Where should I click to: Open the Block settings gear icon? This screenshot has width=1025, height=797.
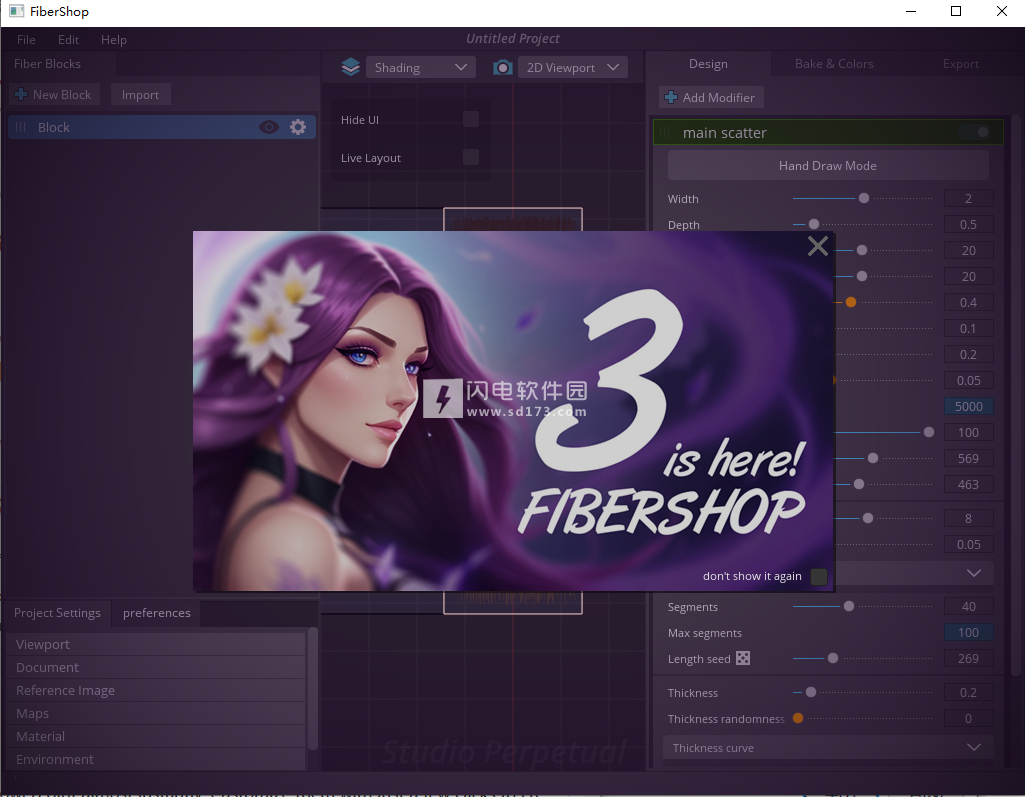298,127
